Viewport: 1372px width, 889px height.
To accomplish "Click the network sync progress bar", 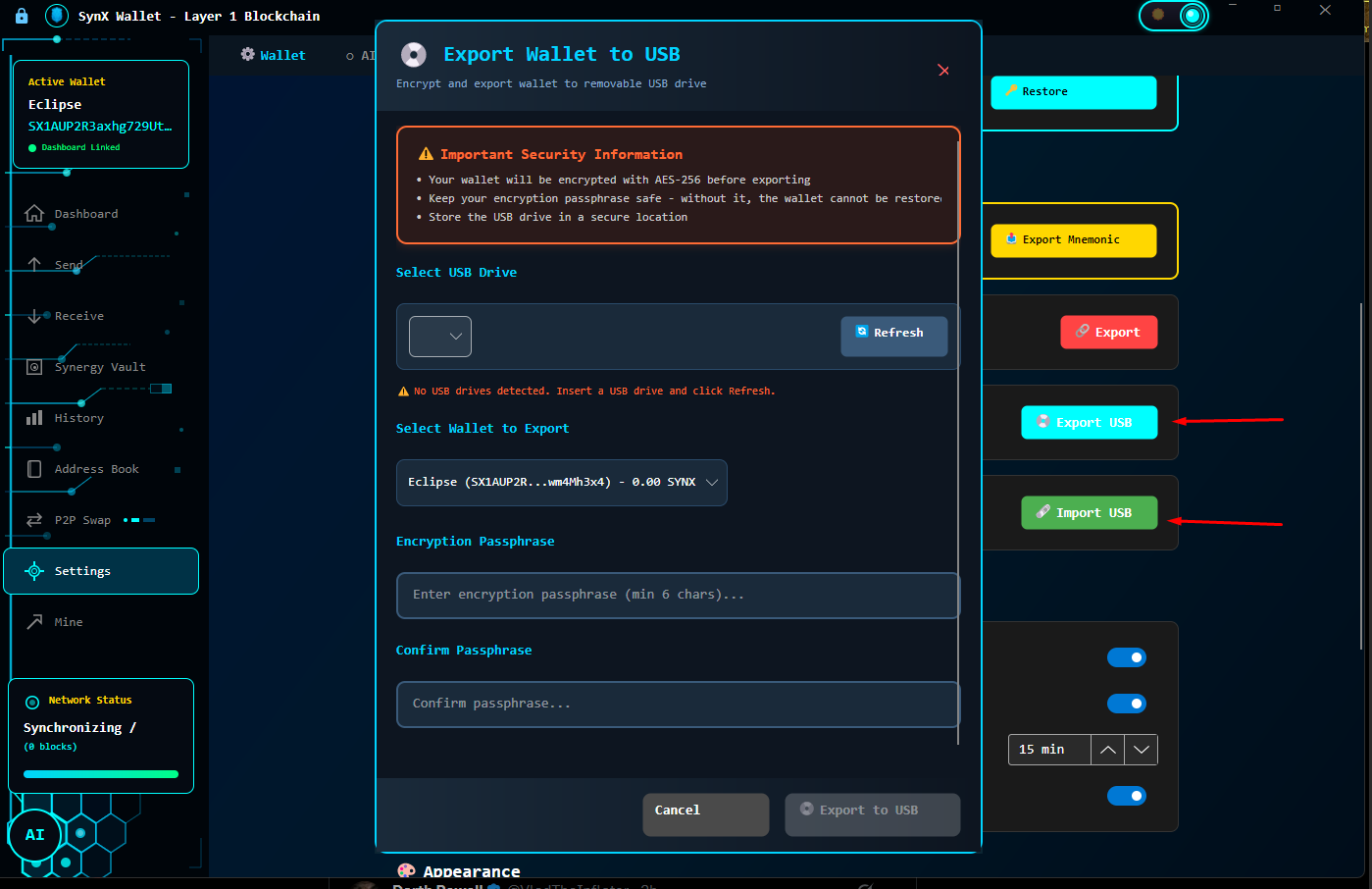I will tap(101, 774).
